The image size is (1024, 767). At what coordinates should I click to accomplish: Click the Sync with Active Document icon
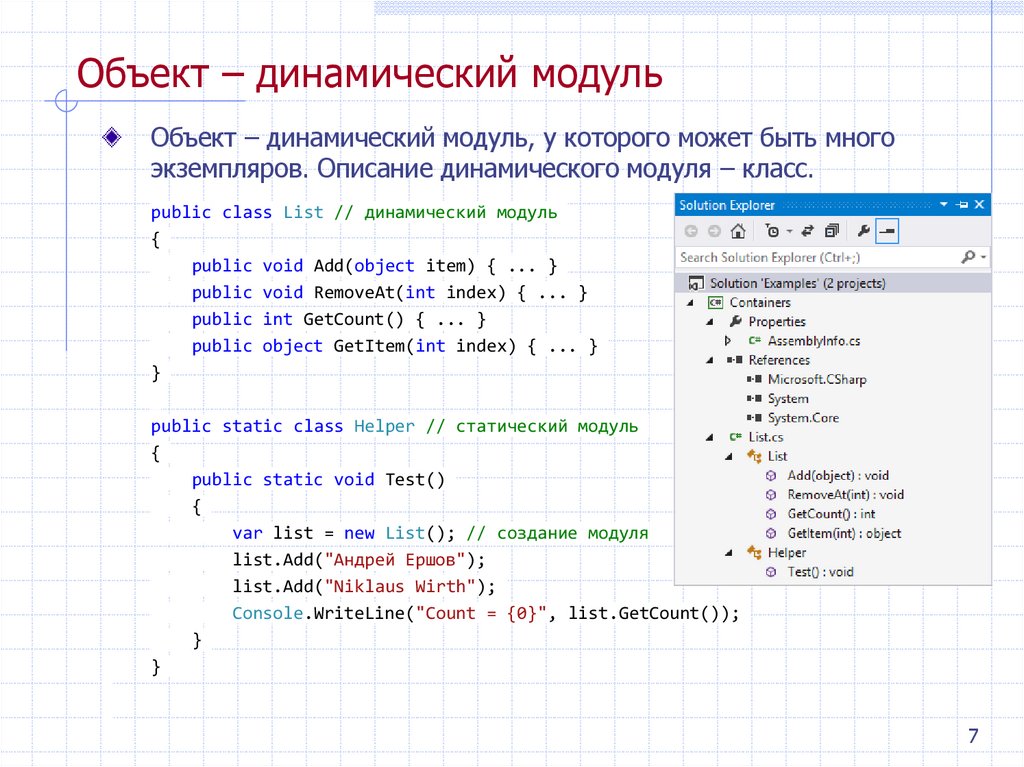tap(807, 230)
